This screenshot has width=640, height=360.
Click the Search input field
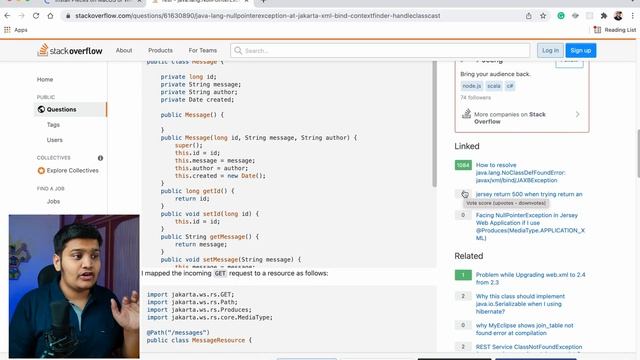(x=380, y=51)
